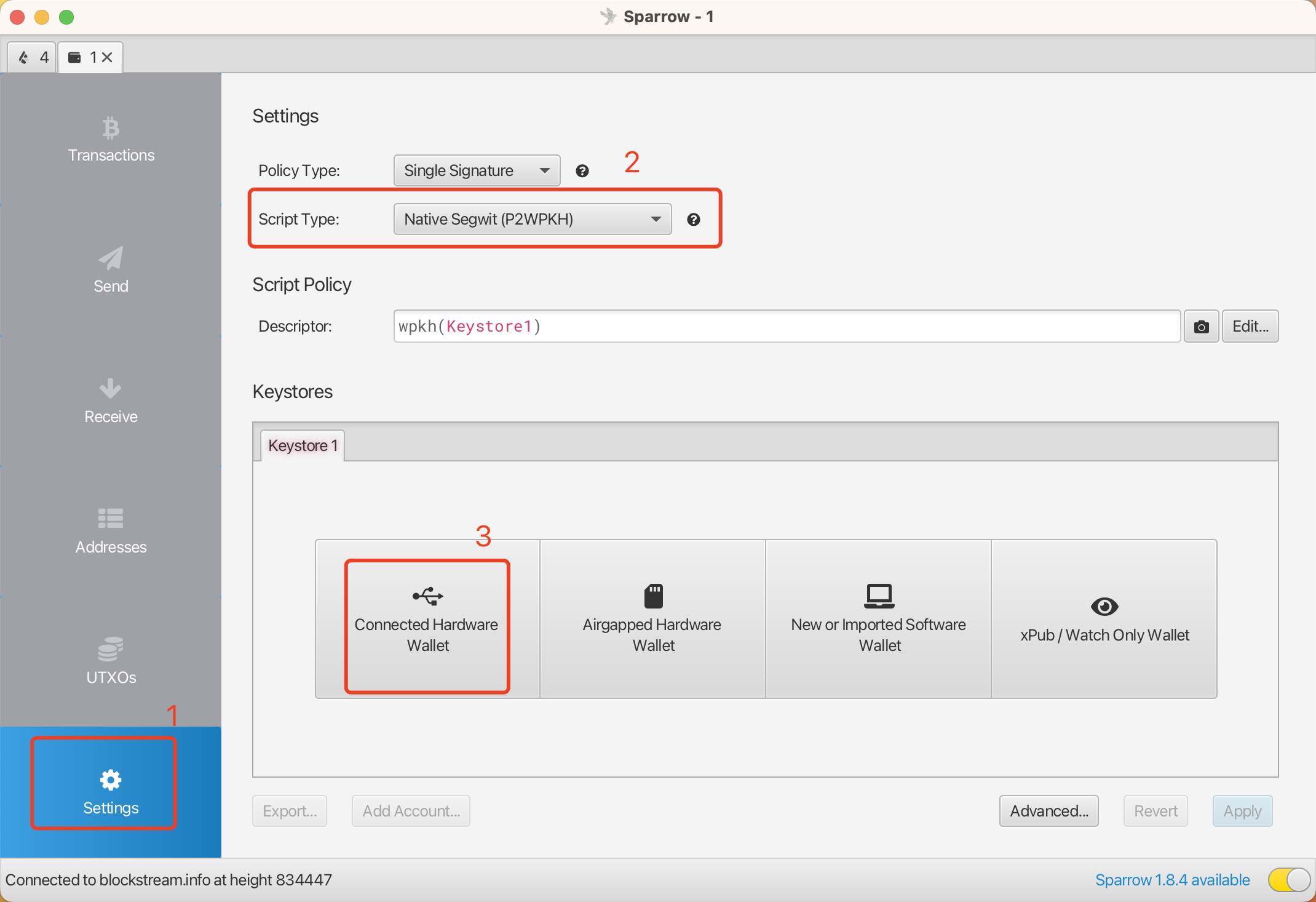Scan descriptor with the camera icon

[x=1200, y=327]
